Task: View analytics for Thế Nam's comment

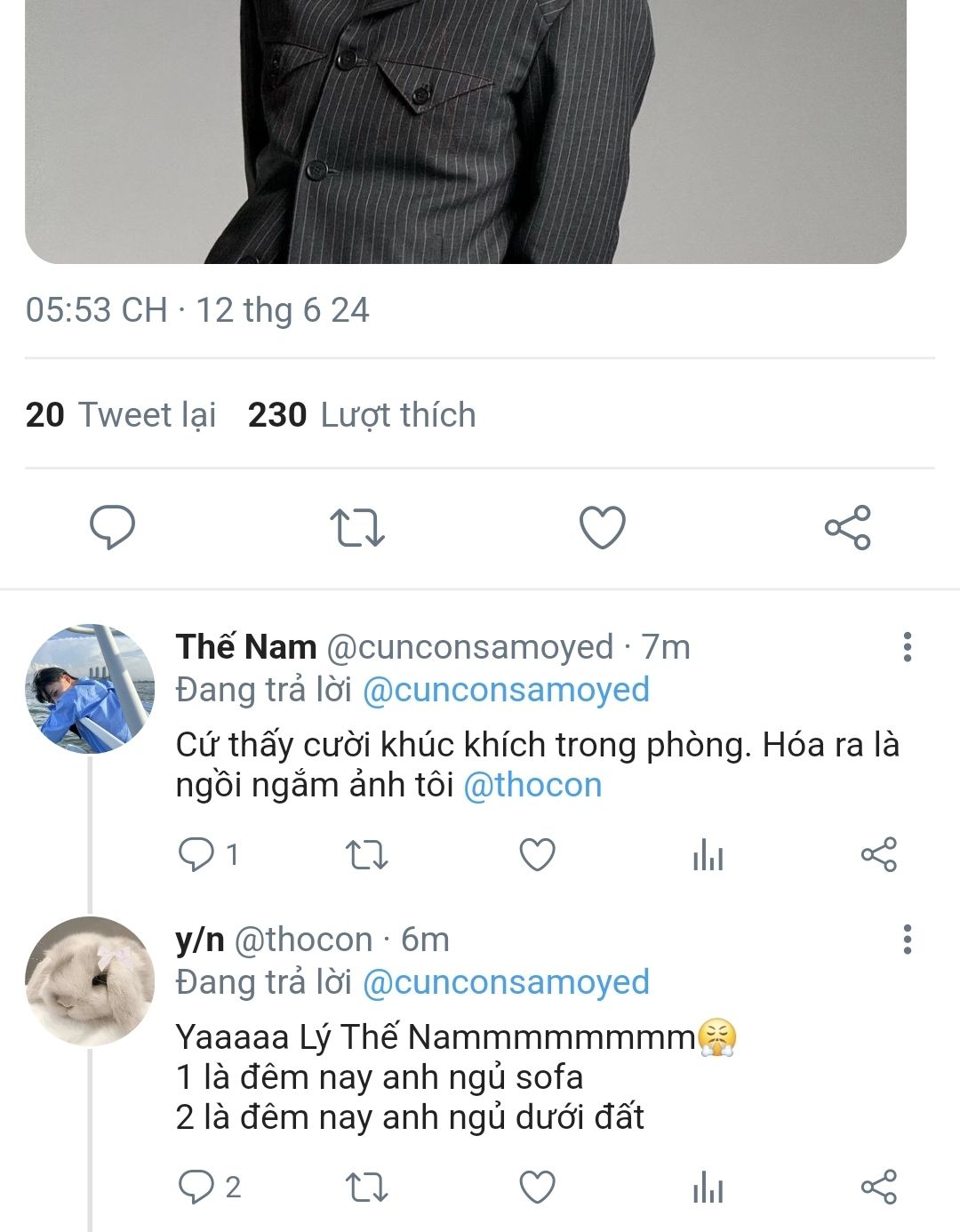Action: click(708, 856)
